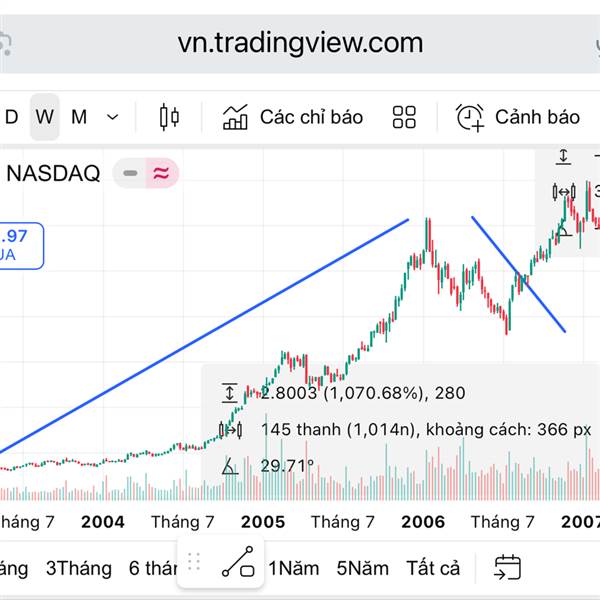Click the indicators chart icon
600x600 pixels.
coord(236,117)
